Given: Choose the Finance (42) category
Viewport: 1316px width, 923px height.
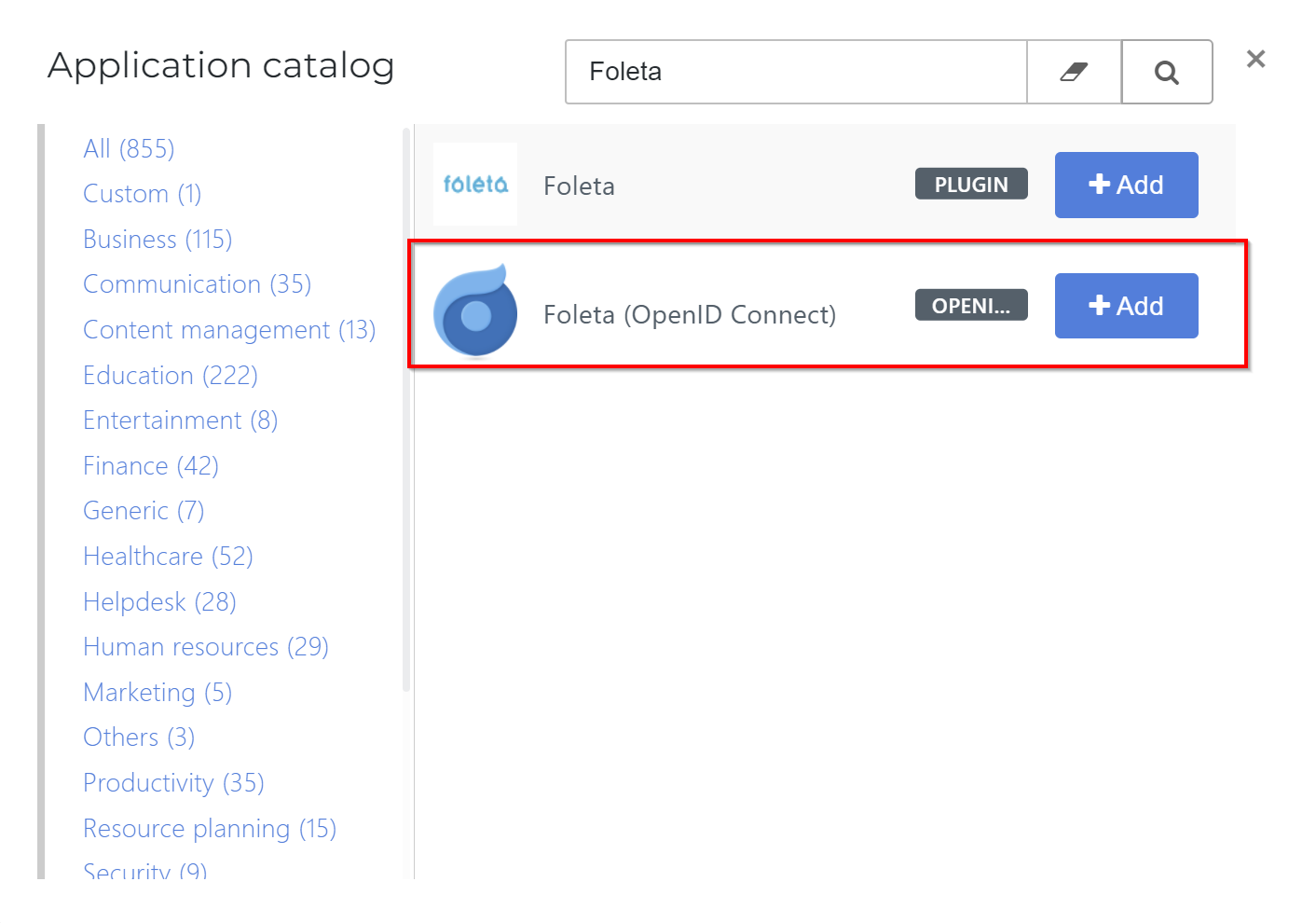Looking at the screenshot, I should tap(151, 466).
